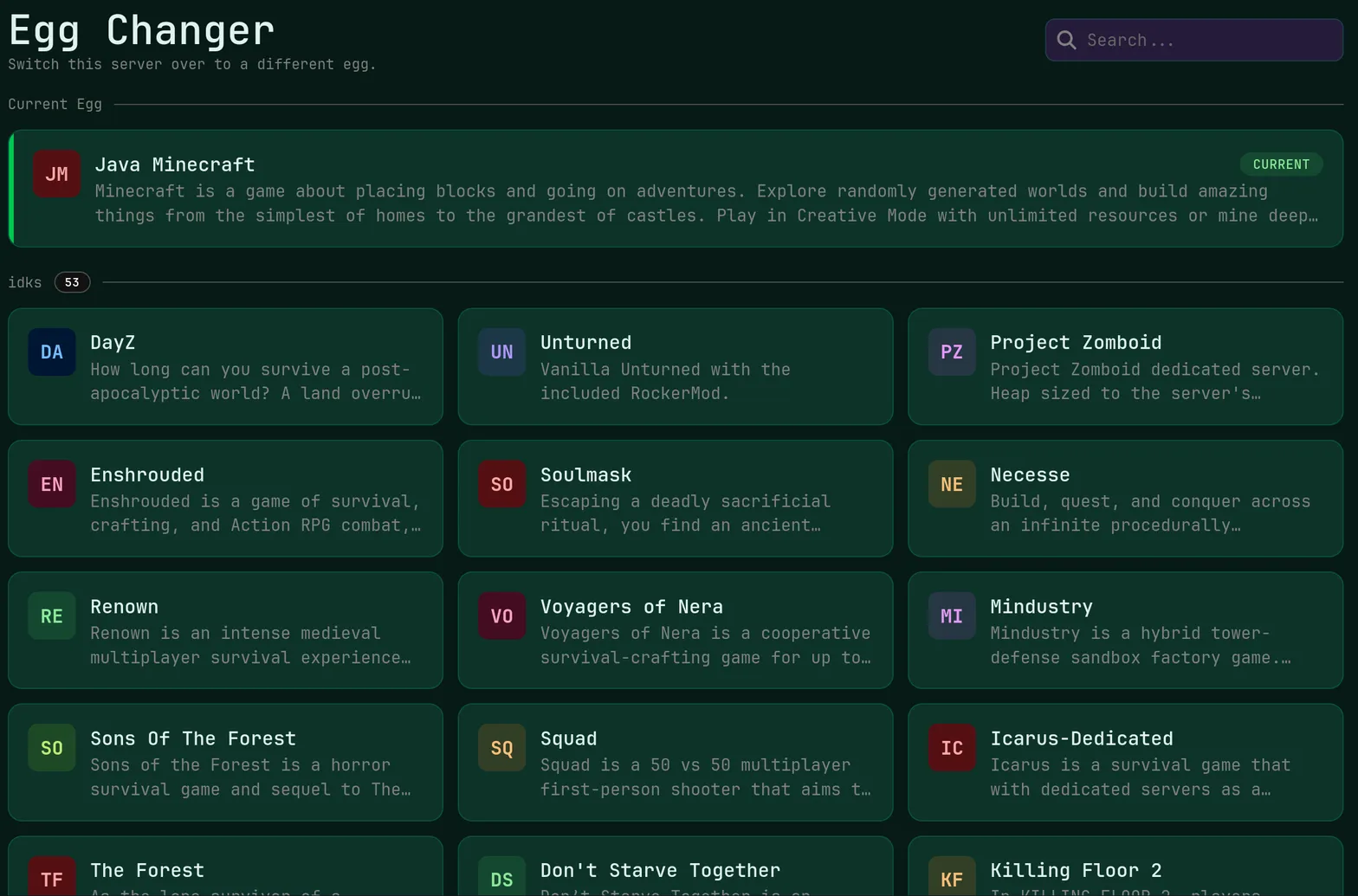Click the "Icarus-Dedicated" title text
Image resolution: width=1358 pixels, height=896 pixels.
pyautogui.click(x=1082, y=738)
